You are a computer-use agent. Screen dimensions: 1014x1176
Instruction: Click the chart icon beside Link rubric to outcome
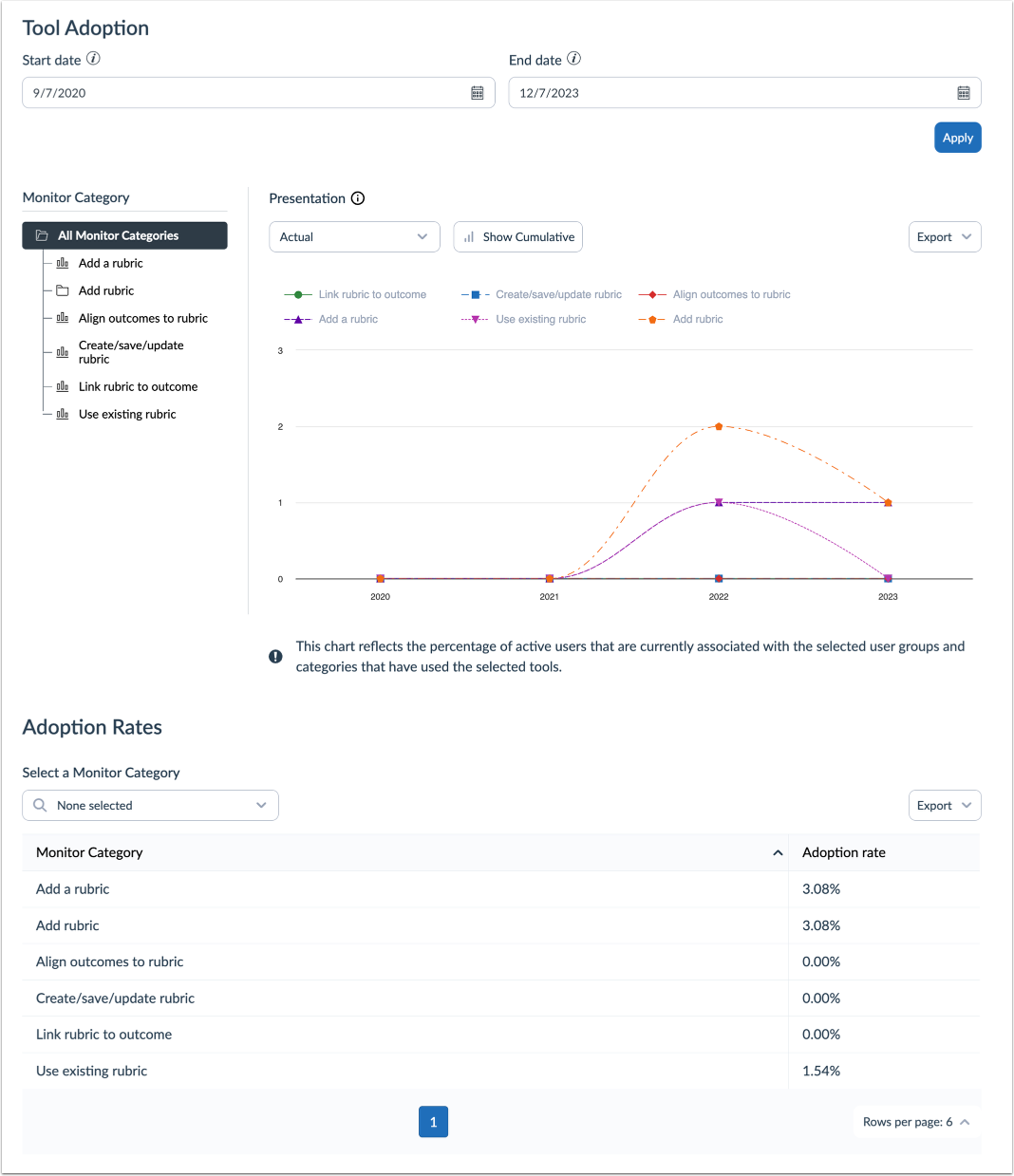pyautogui.click(x=63, y=385)
